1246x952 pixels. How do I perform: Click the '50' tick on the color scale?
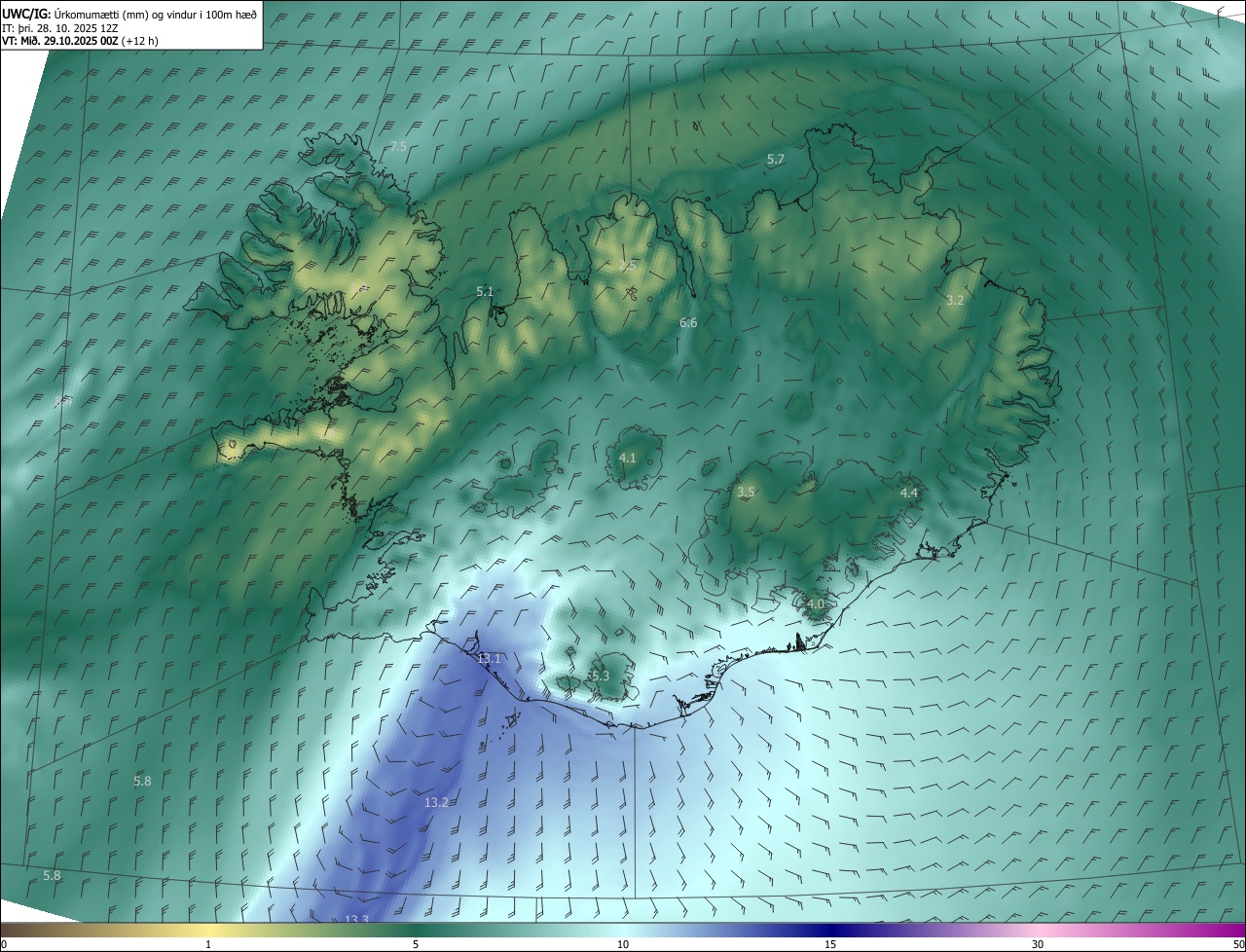pyautogui.click(x=1238, y=944)
